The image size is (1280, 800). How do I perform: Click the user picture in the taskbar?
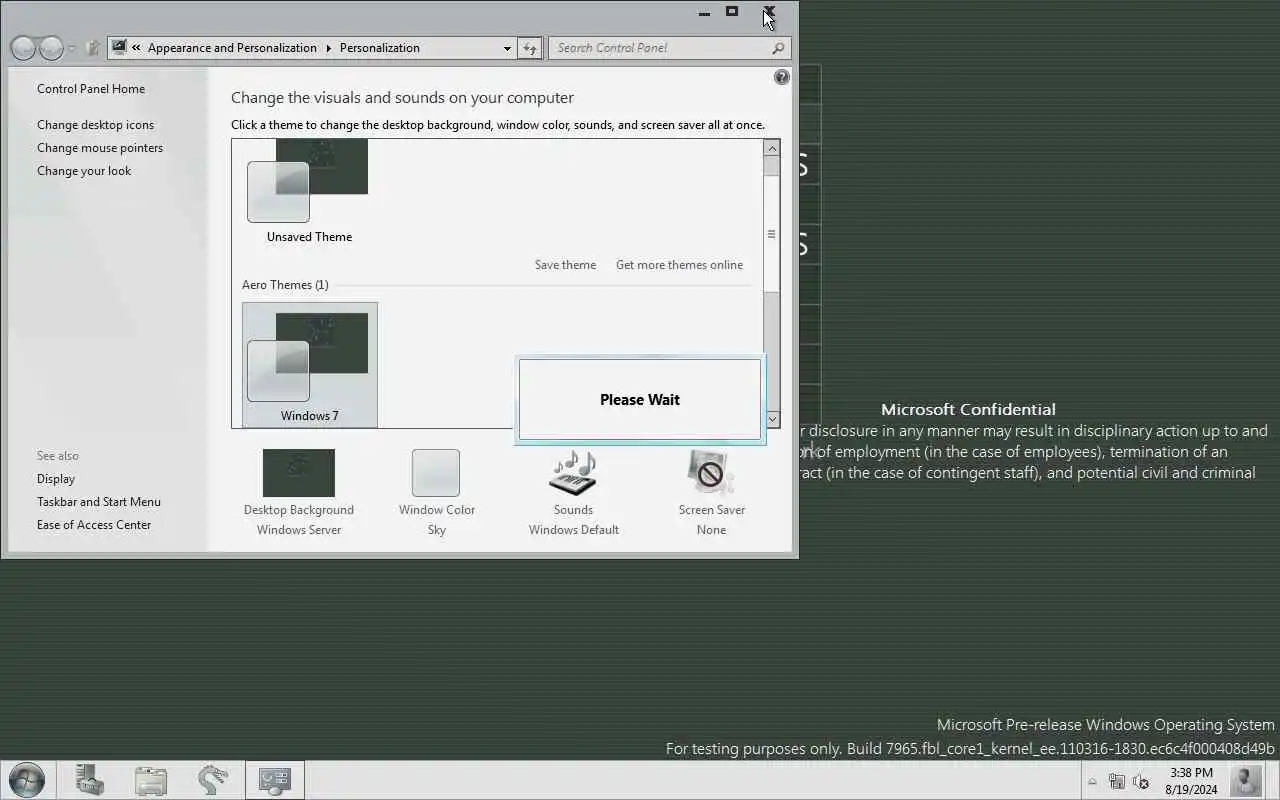click(x=1246, y=780)
